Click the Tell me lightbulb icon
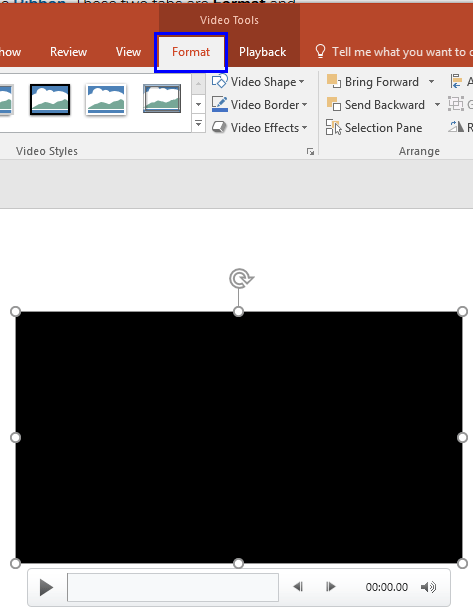The height and width of the screenshot is (616, 473). (320, 51)
